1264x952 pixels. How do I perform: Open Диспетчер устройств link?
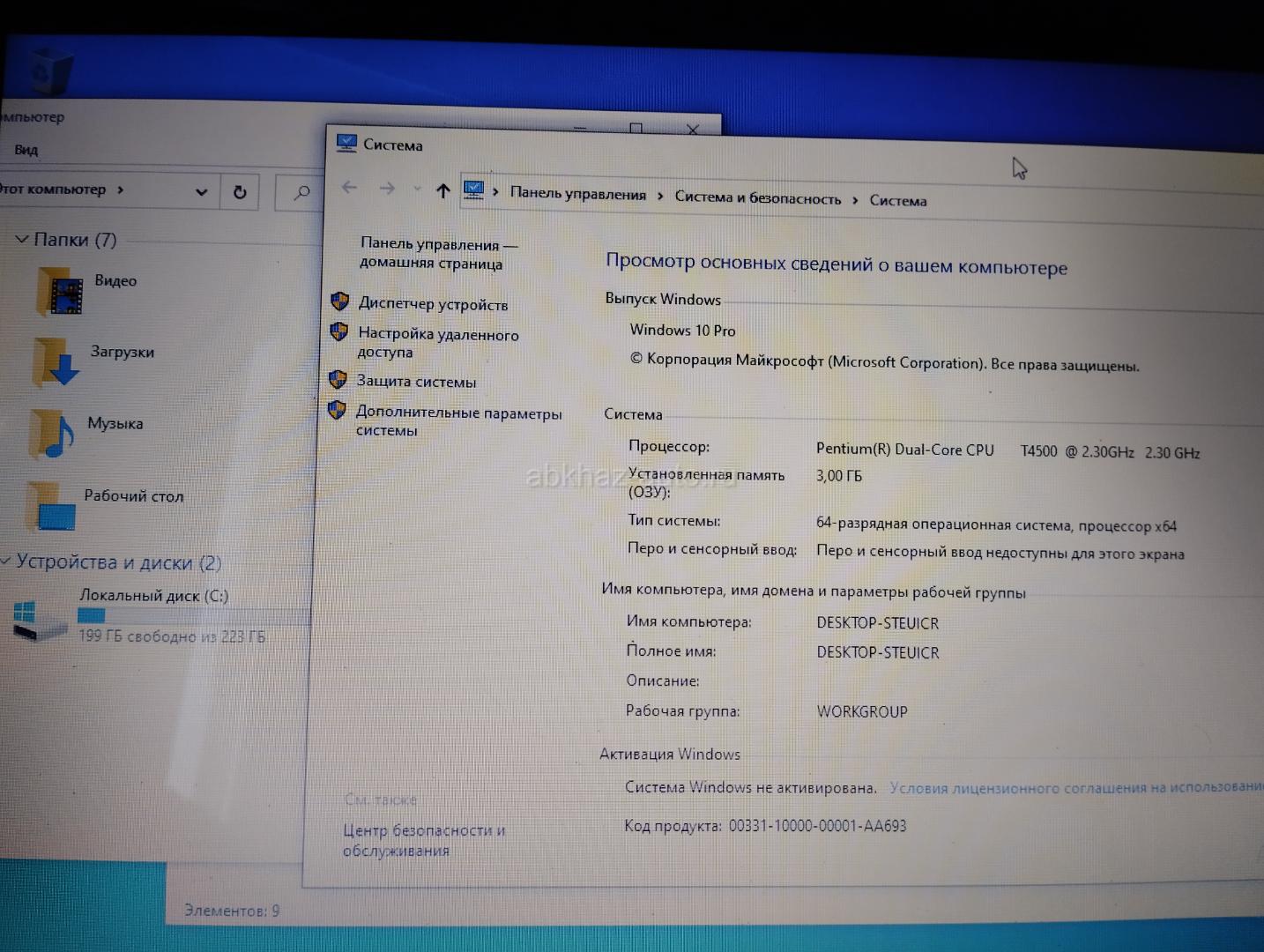(433, 304)
